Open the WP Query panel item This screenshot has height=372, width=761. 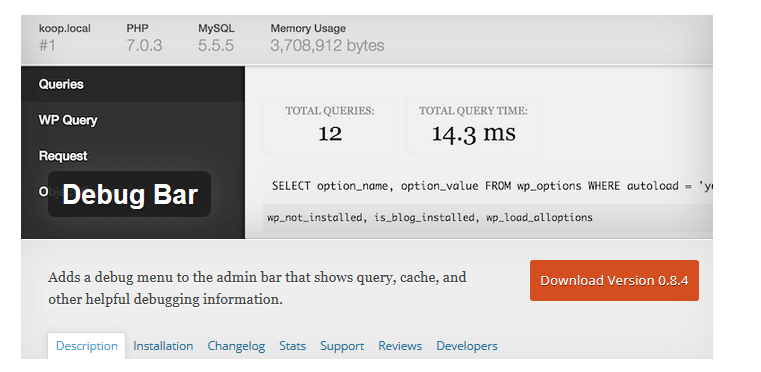tap(133, 120)
